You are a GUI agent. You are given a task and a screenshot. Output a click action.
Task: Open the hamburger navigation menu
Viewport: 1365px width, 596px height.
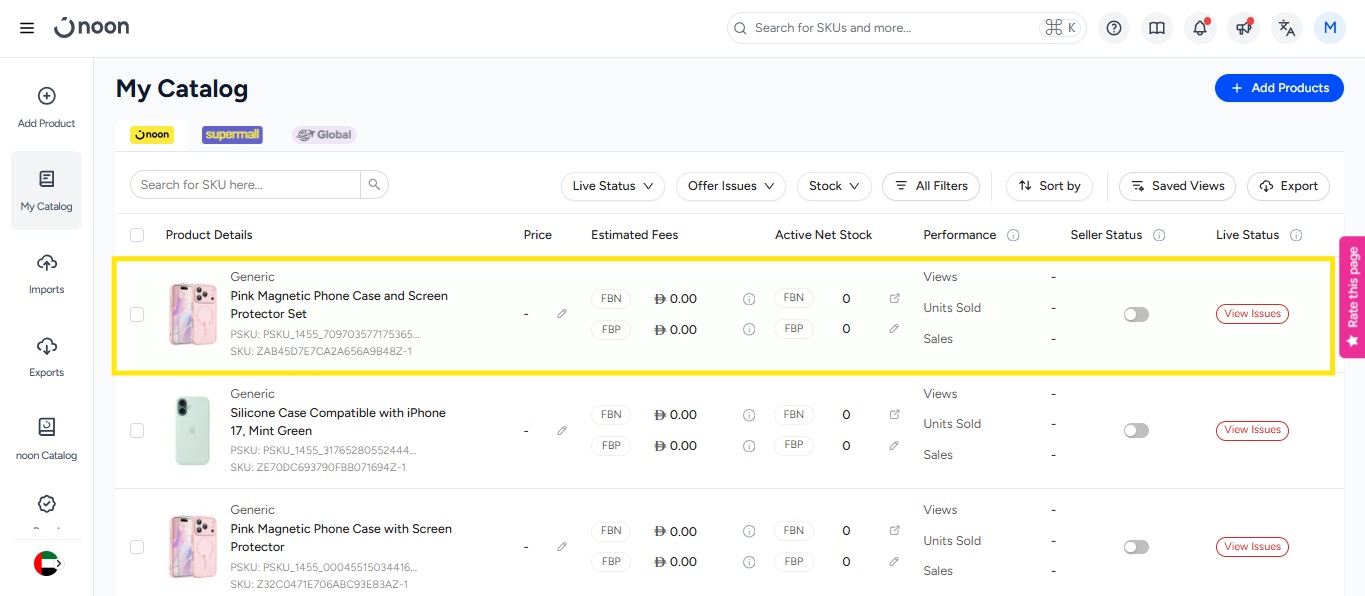coord(27,28)
